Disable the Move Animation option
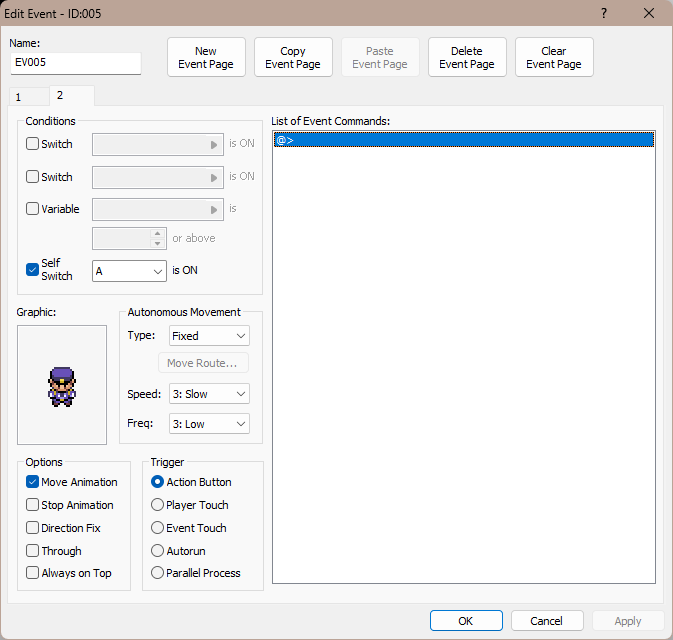This screenshot has width=673, height=640. click(33, 482)
